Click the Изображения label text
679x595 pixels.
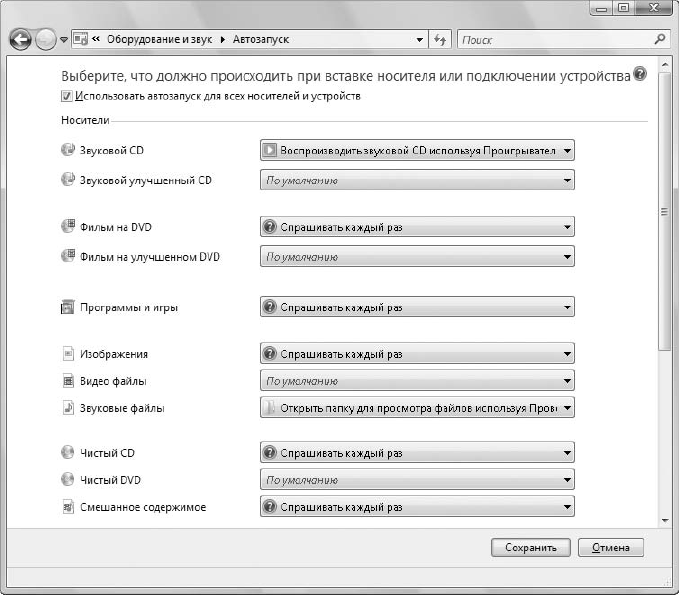tap(114, 354)
